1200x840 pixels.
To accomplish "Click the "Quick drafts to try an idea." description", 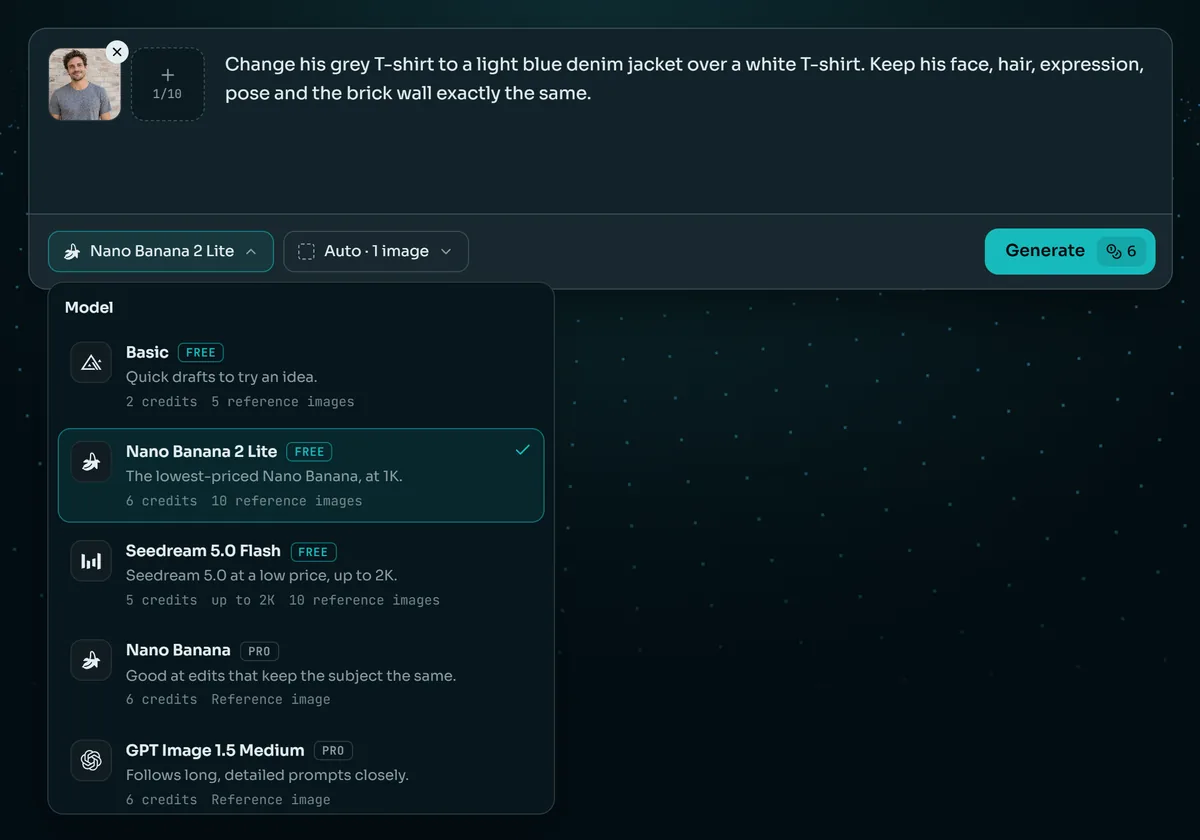I will (x=221, y=377).
